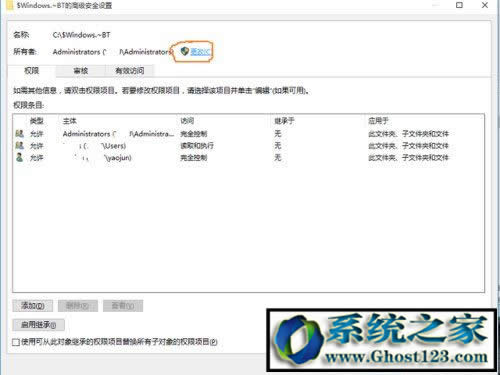The image size is (500, 375).
Task: Open the 审核 tab
Action: point(80,71)
